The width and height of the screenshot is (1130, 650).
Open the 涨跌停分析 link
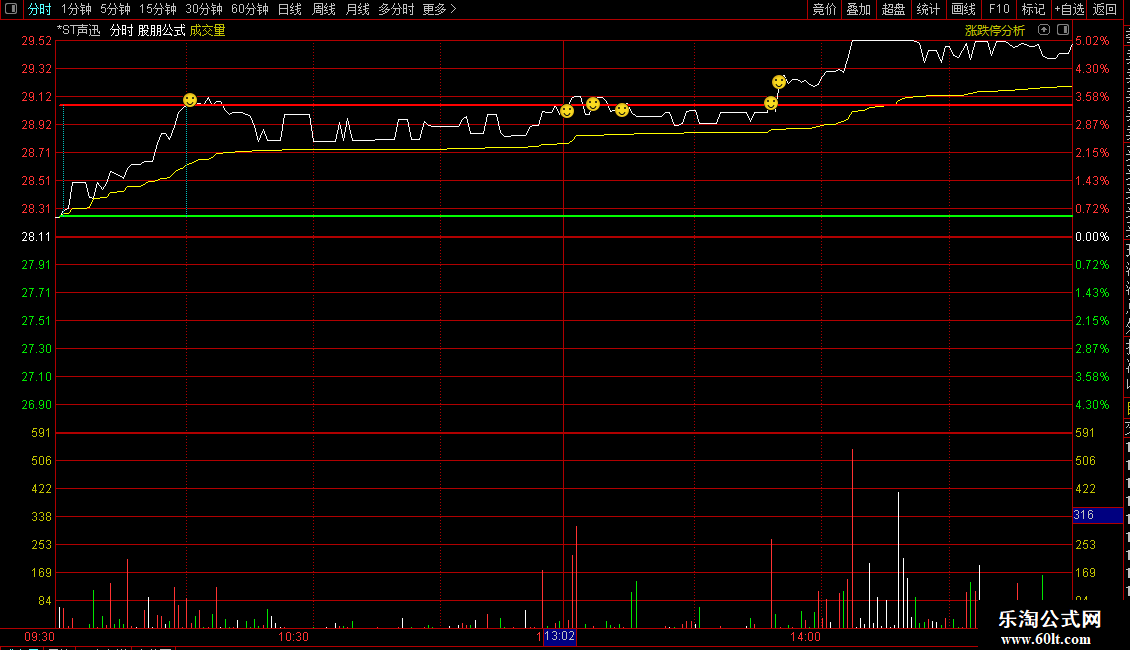tap(995, 30)
